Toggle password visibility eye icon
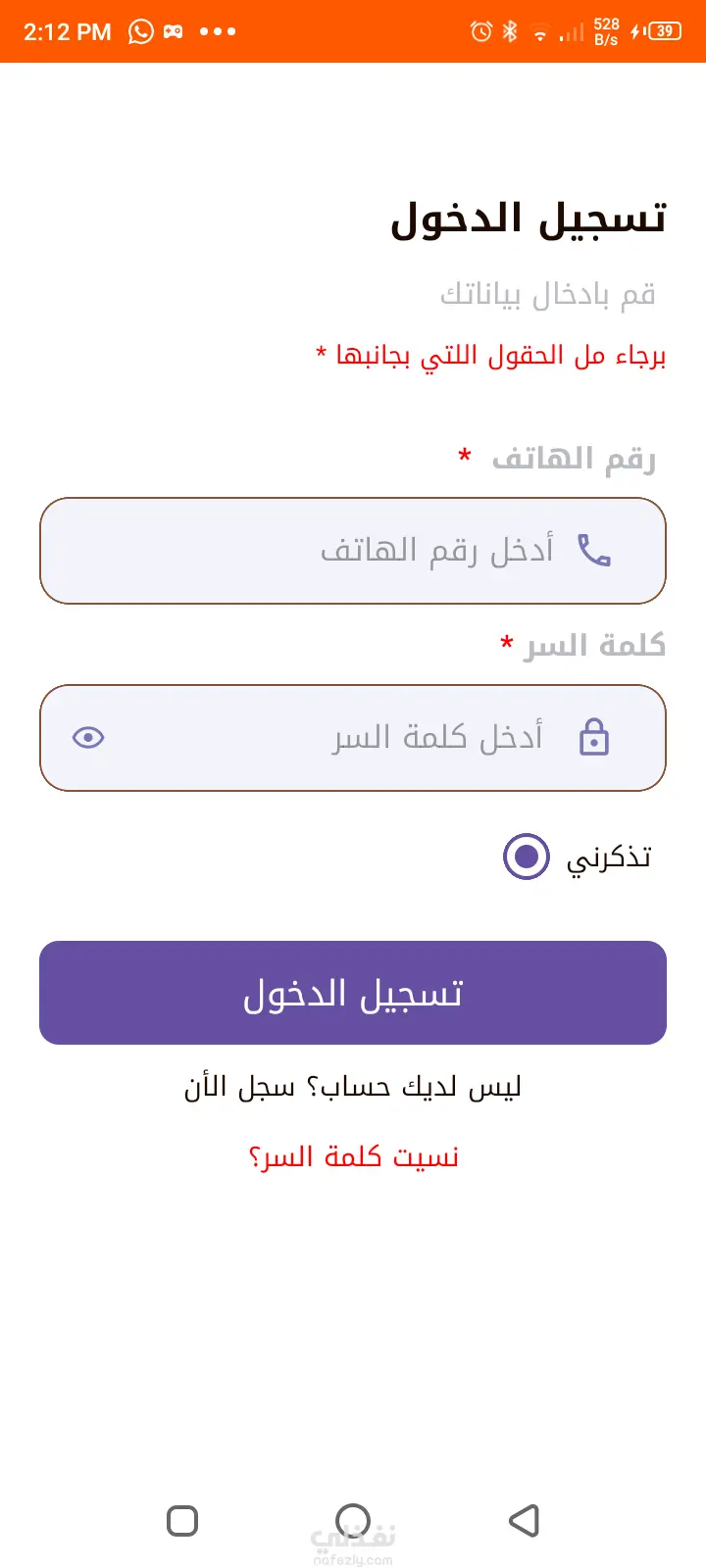706x1568 pixels. 88,738
